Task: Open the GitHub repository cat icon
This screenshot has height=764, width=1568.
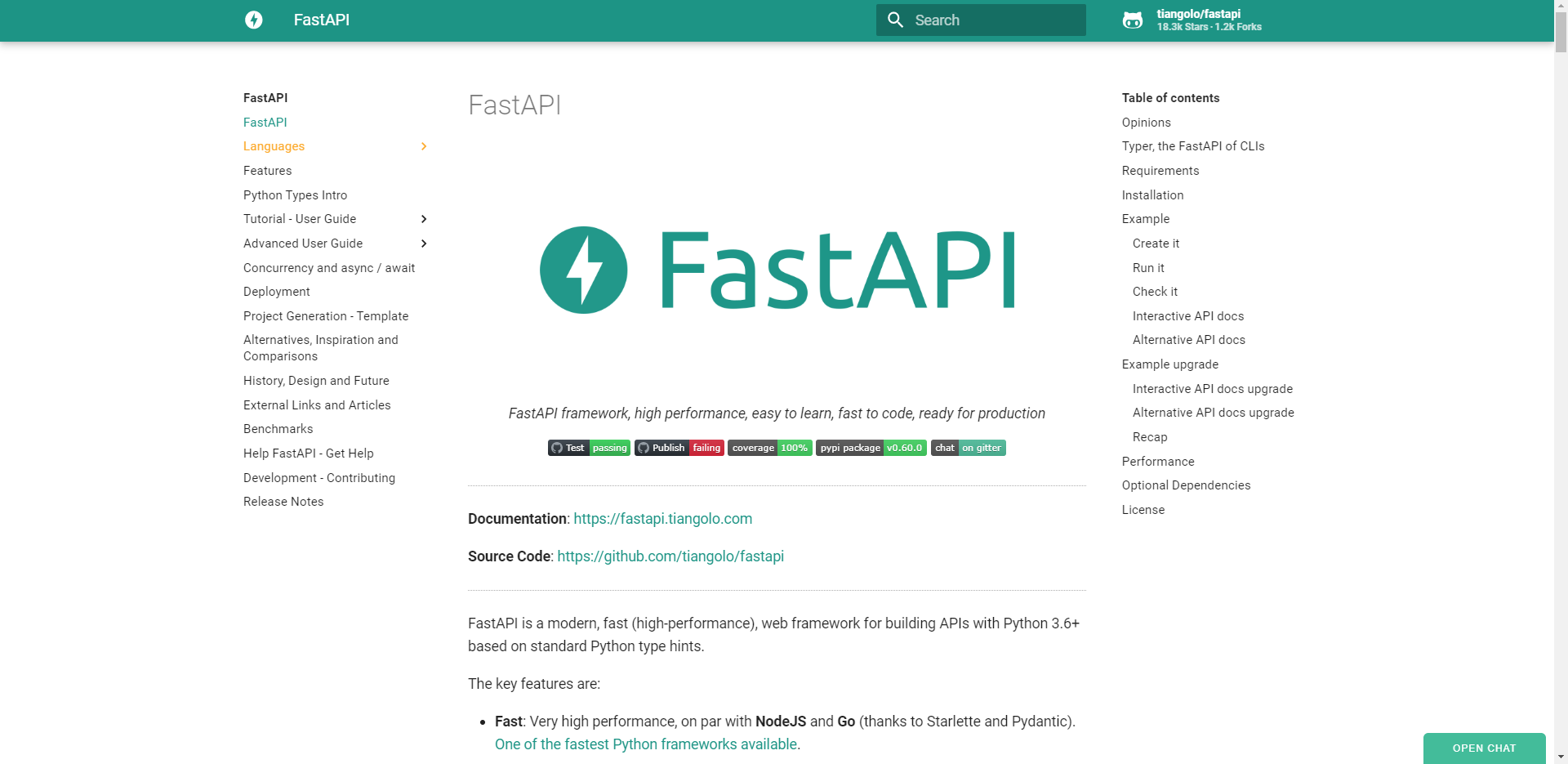Action: point(1133,20)
